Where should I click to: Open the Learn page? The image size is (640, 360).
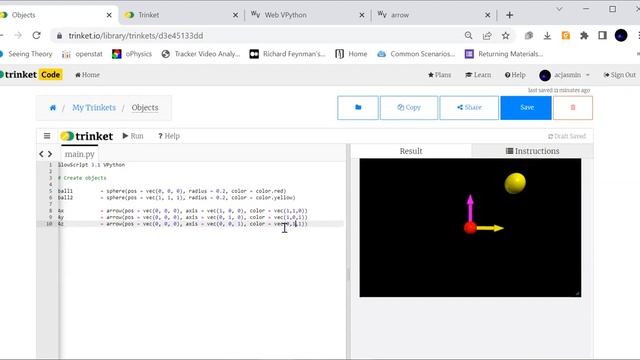[478, 75]
